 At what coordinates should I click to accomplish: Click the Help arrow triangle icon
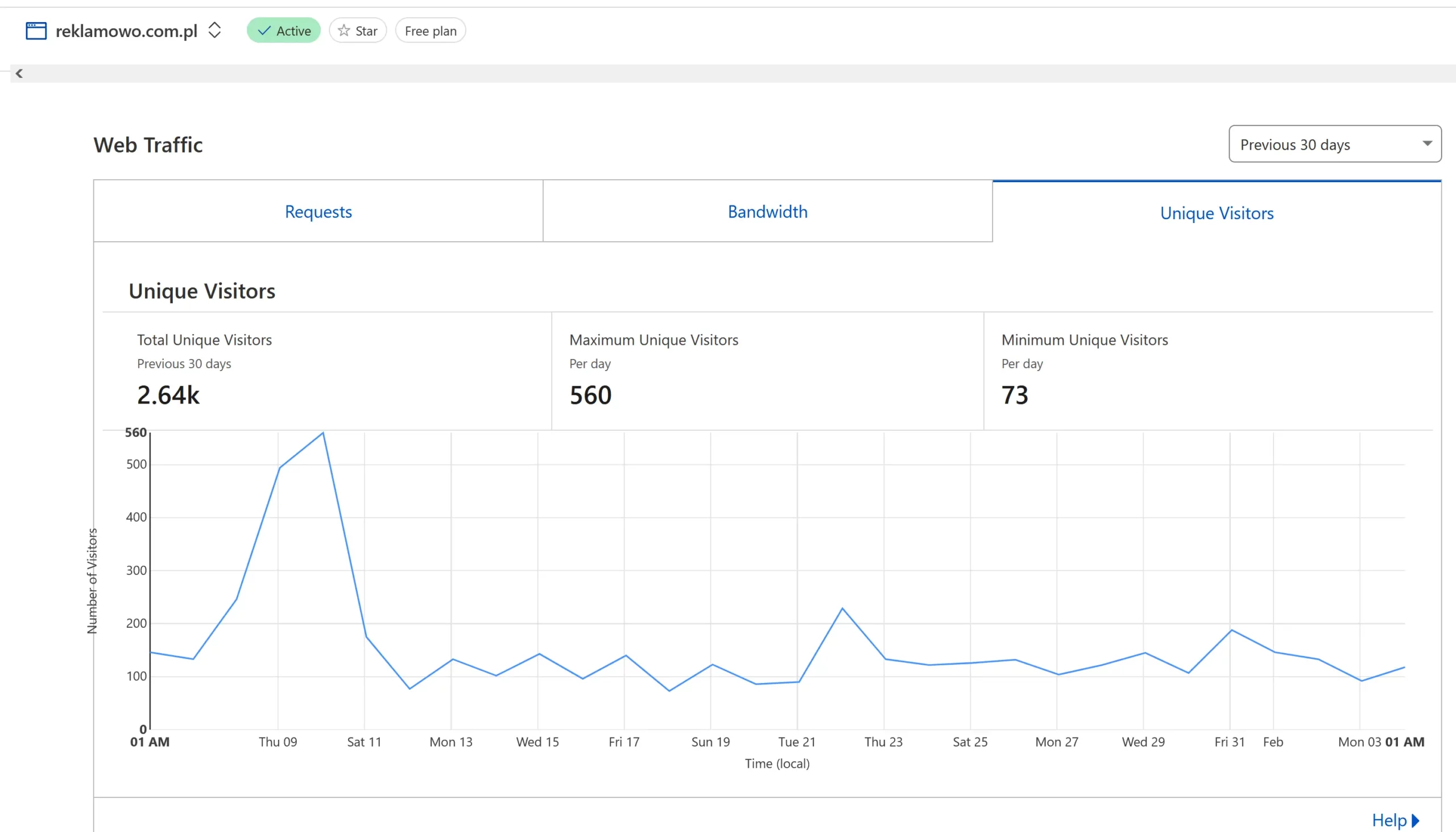pyautogui.click(x=1416, y=820)
